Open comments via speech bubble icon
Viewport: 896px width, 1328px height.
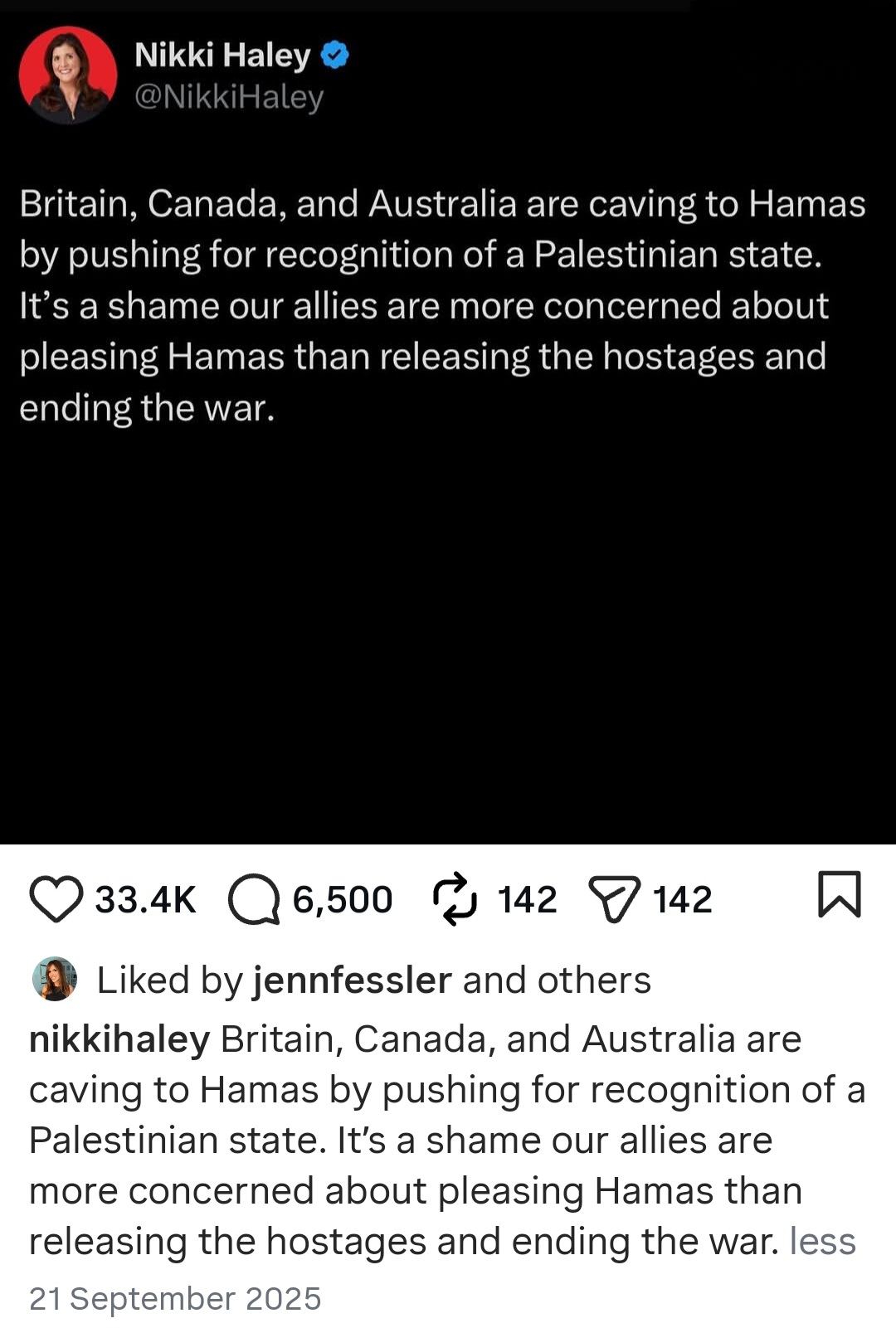coord(255,899)
